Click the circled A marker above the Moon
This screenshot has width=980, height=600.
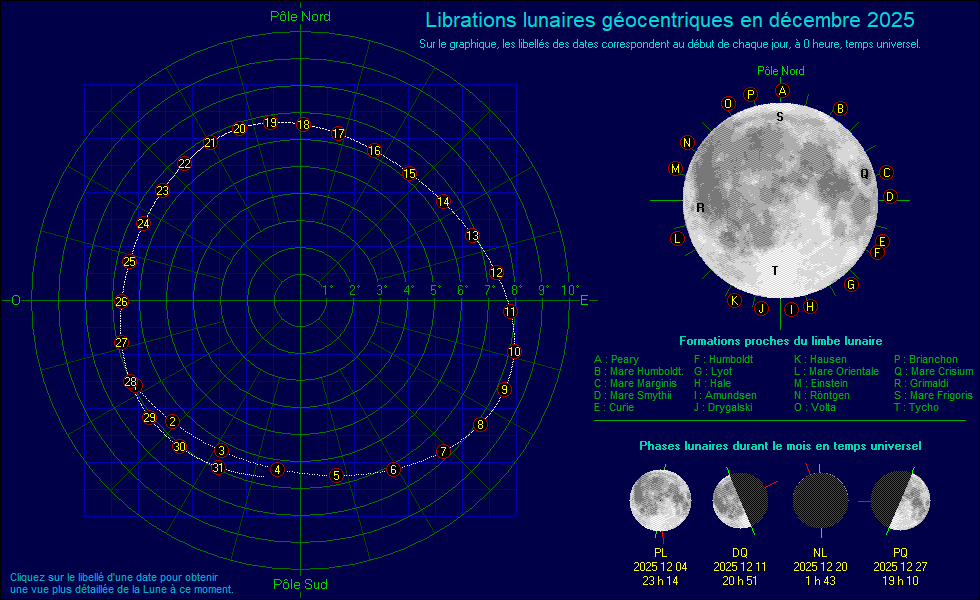click(x=783, y=90)
